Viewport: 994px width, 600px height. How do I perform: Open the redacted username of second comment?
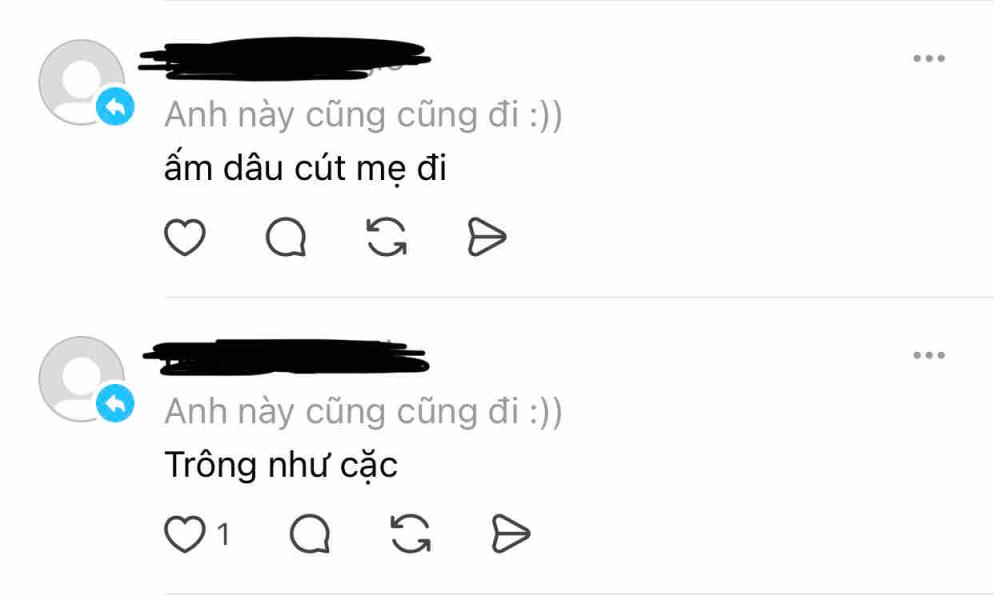click(286, 357)
